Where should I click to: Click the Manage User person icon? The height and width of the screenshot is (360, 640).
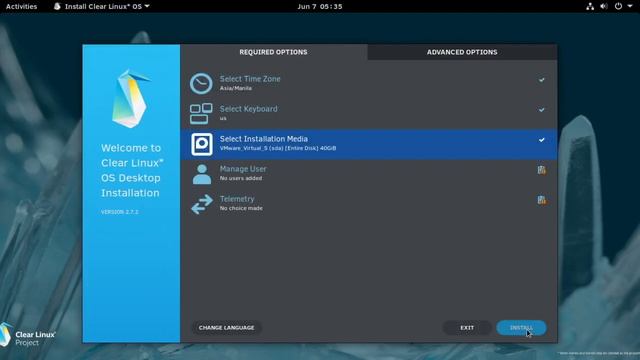tap(202, 174)
